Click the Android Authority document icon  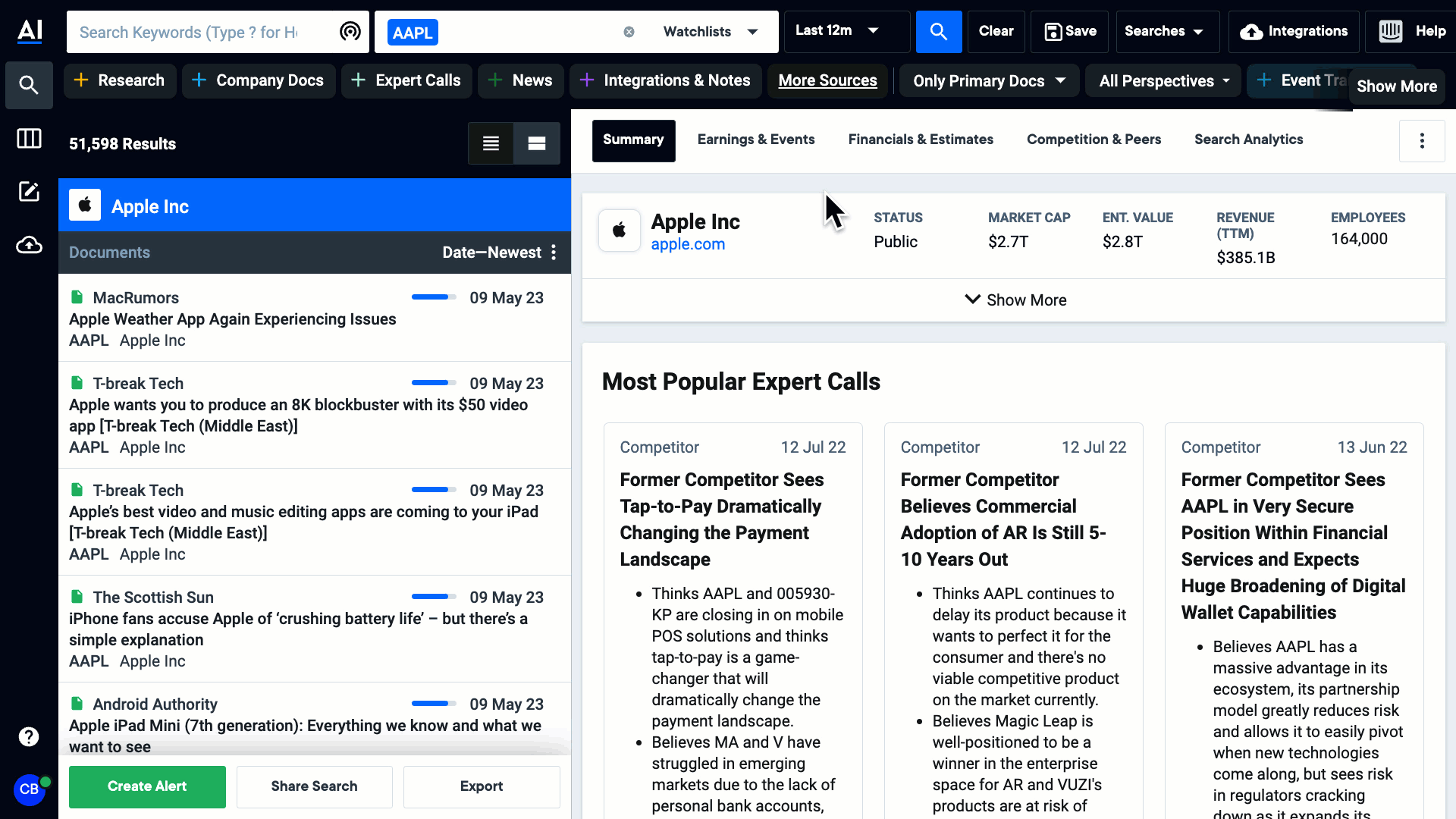[77, 703]
